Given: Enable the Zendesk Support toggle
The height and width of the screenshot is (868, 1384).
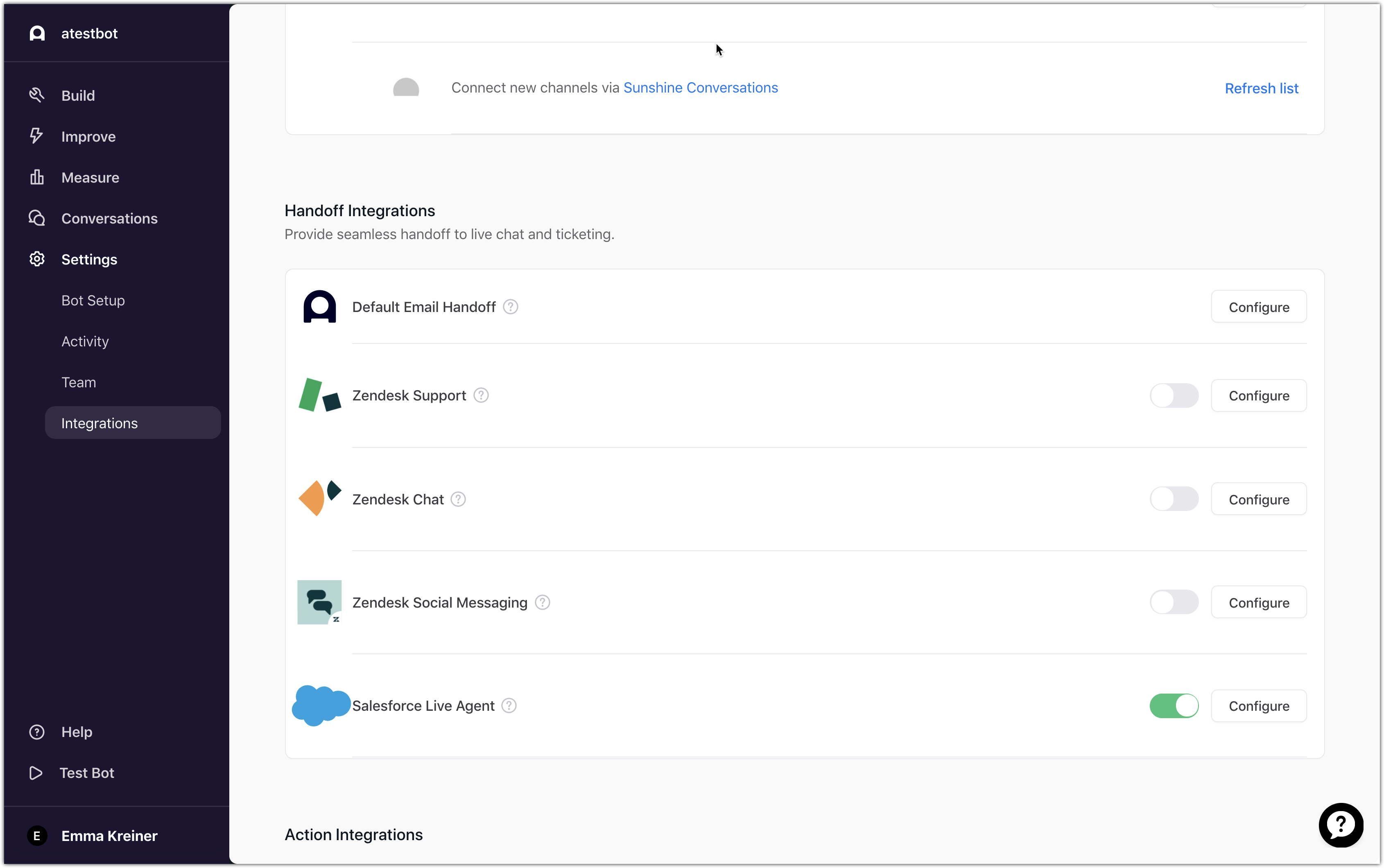Looking at the screenshot, I should (1173, 396).
